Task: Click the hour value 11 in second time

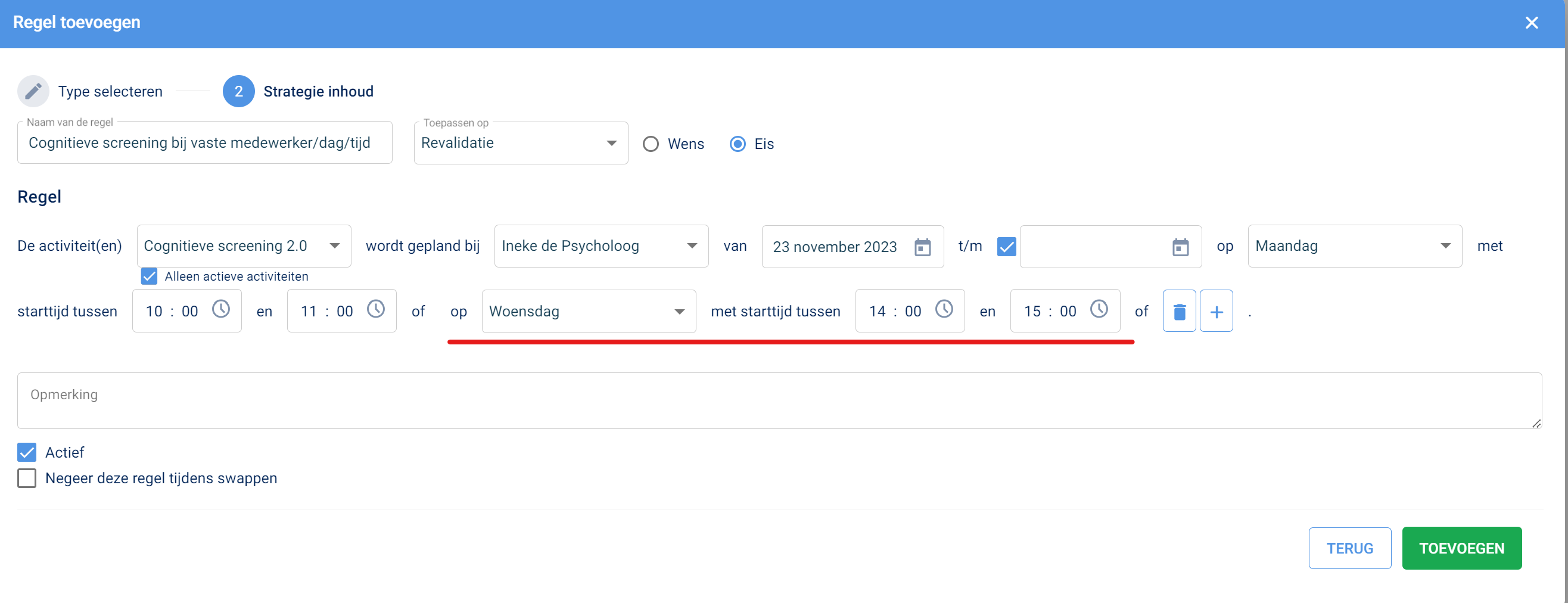Action: click(x=309, y=311)
